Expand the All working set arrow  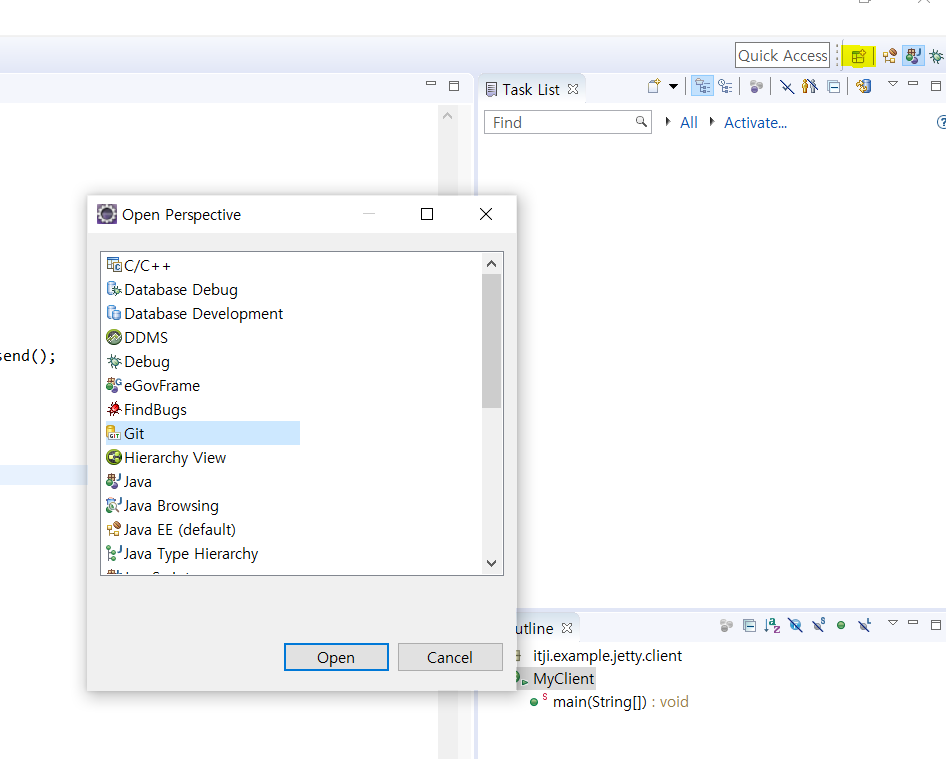668,122
